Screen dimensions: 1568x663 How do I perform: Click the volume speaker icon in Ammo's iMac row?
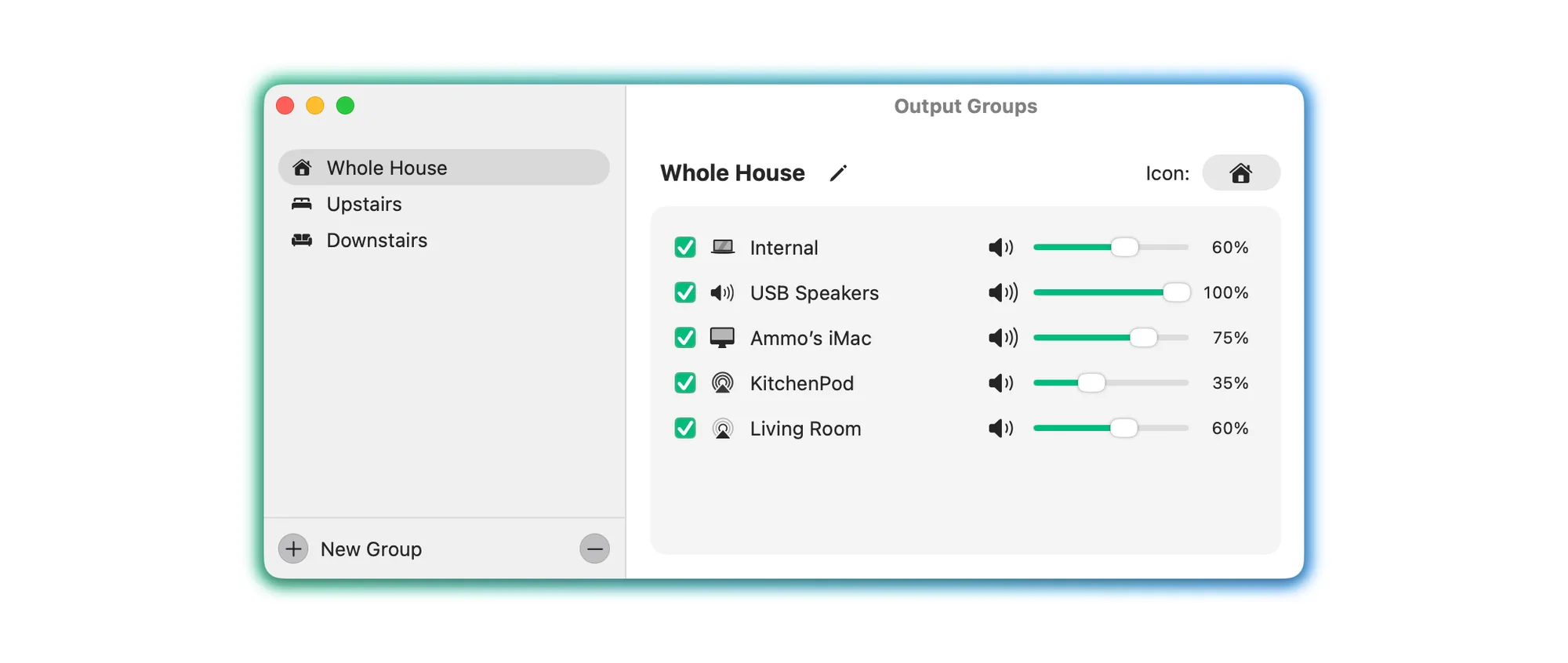[1004, 338]
